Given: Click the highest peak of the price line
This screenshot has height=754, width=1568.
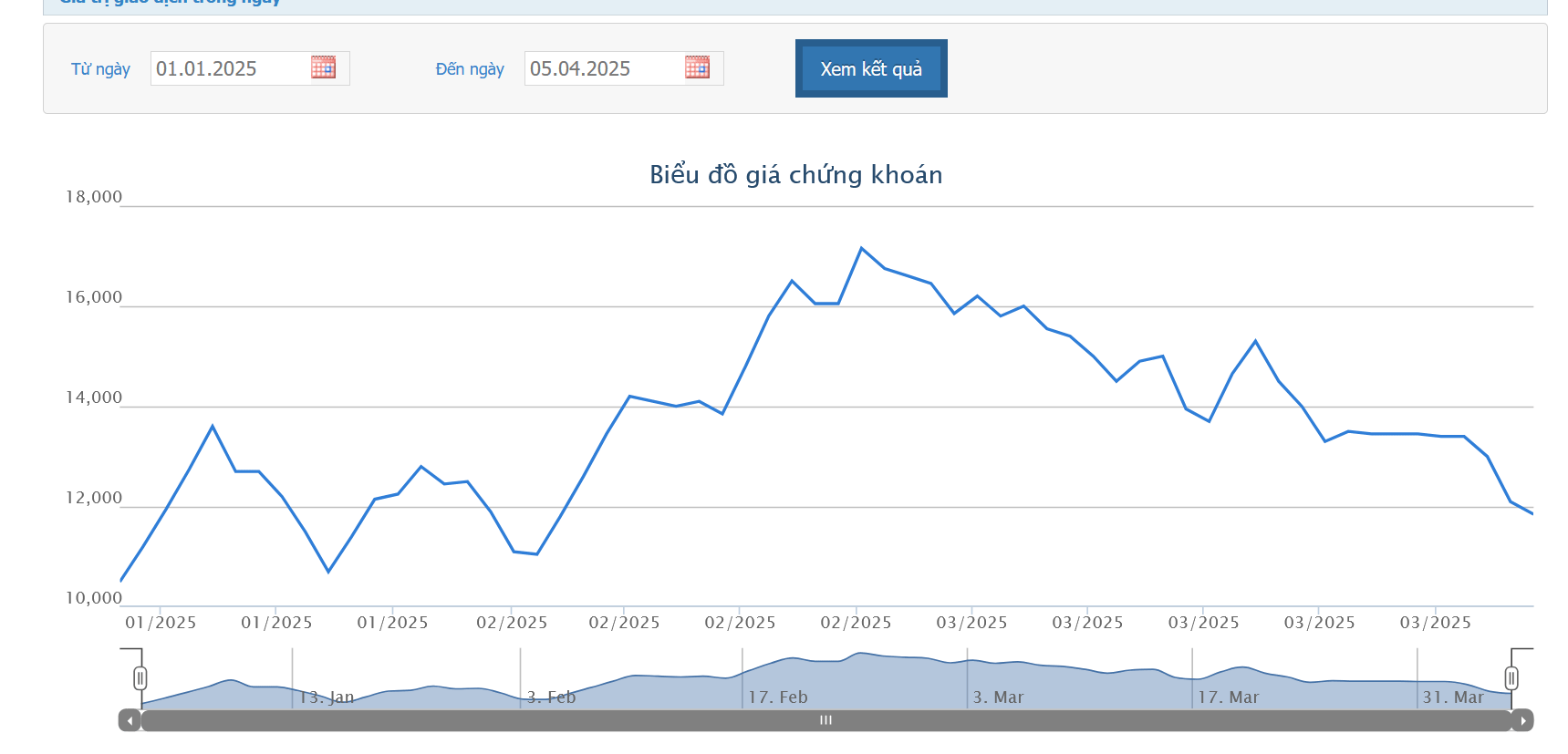Looking at the screenshot, I should point(861,248).
